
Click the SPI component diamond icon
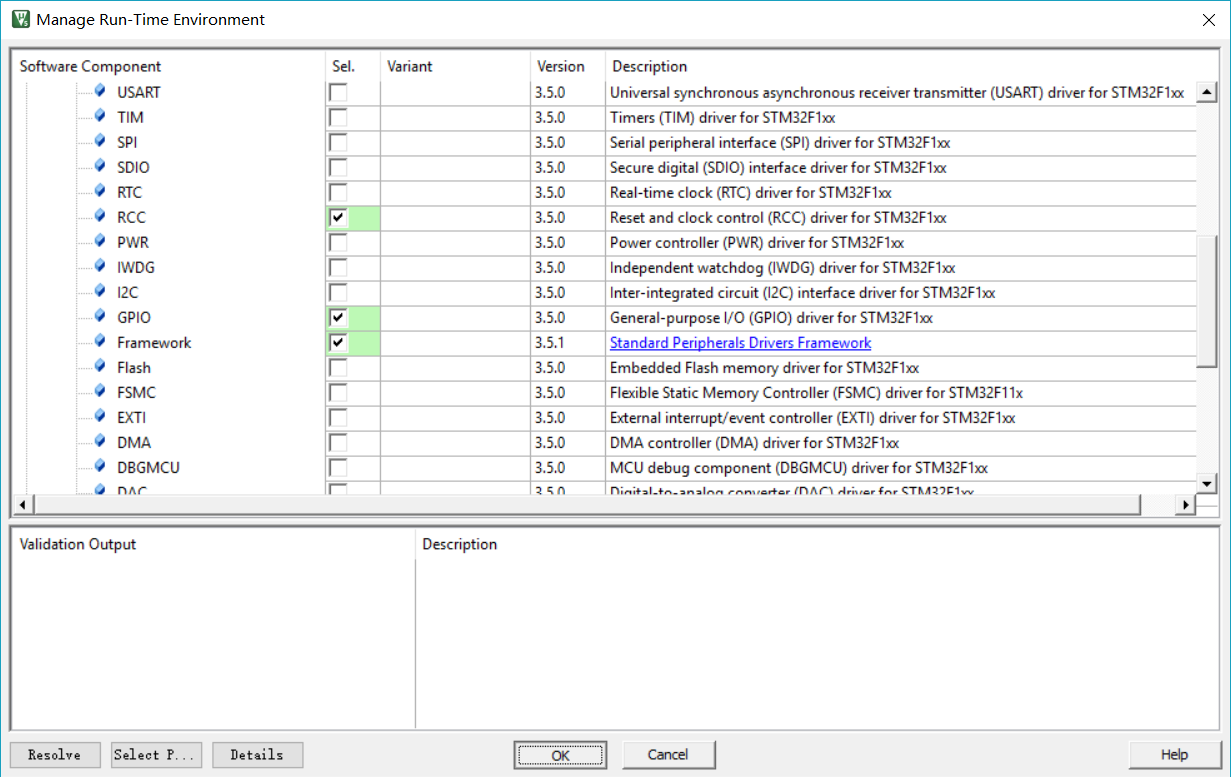point(100,141)
